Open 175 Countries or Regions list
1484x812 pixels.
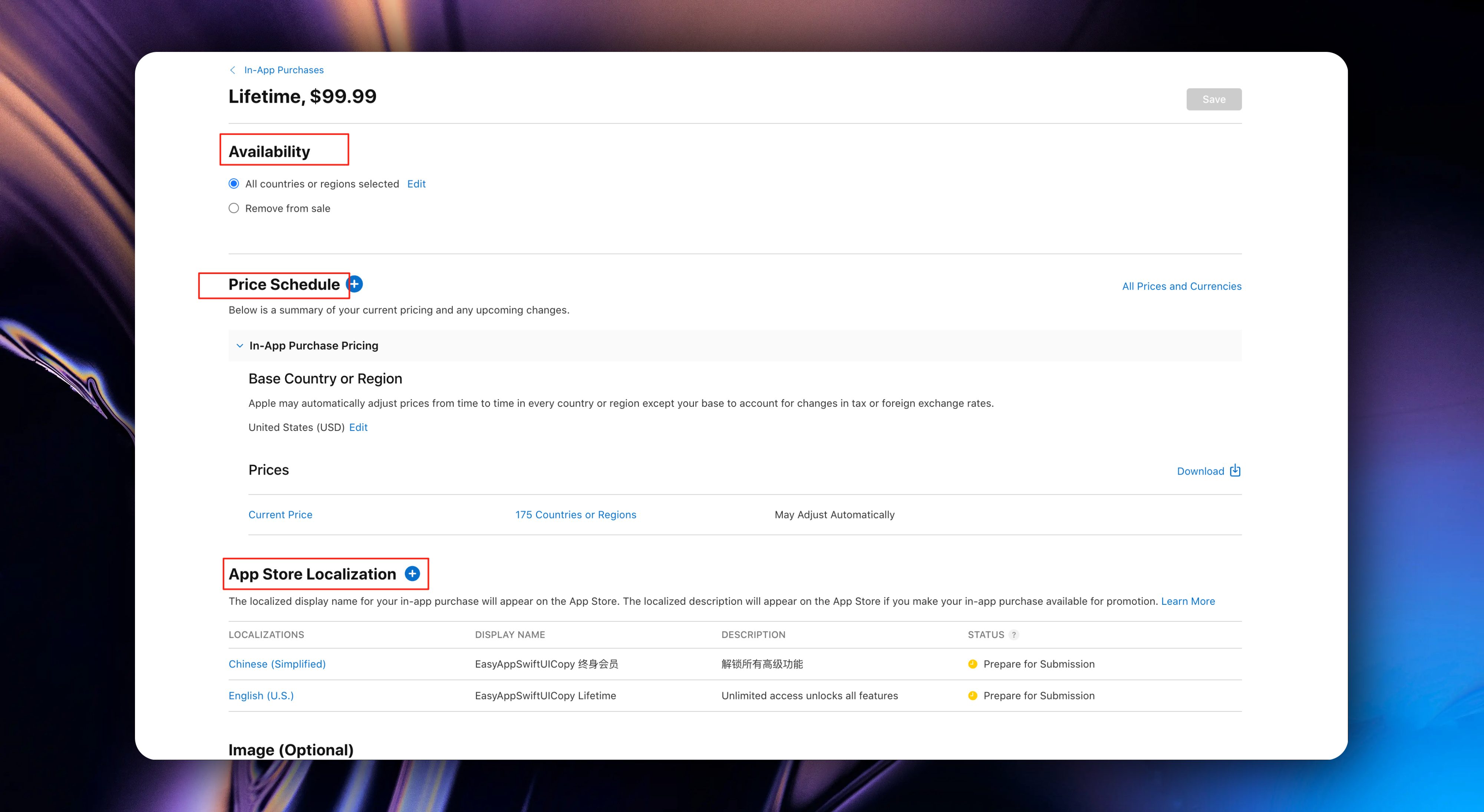coord(576,515)
